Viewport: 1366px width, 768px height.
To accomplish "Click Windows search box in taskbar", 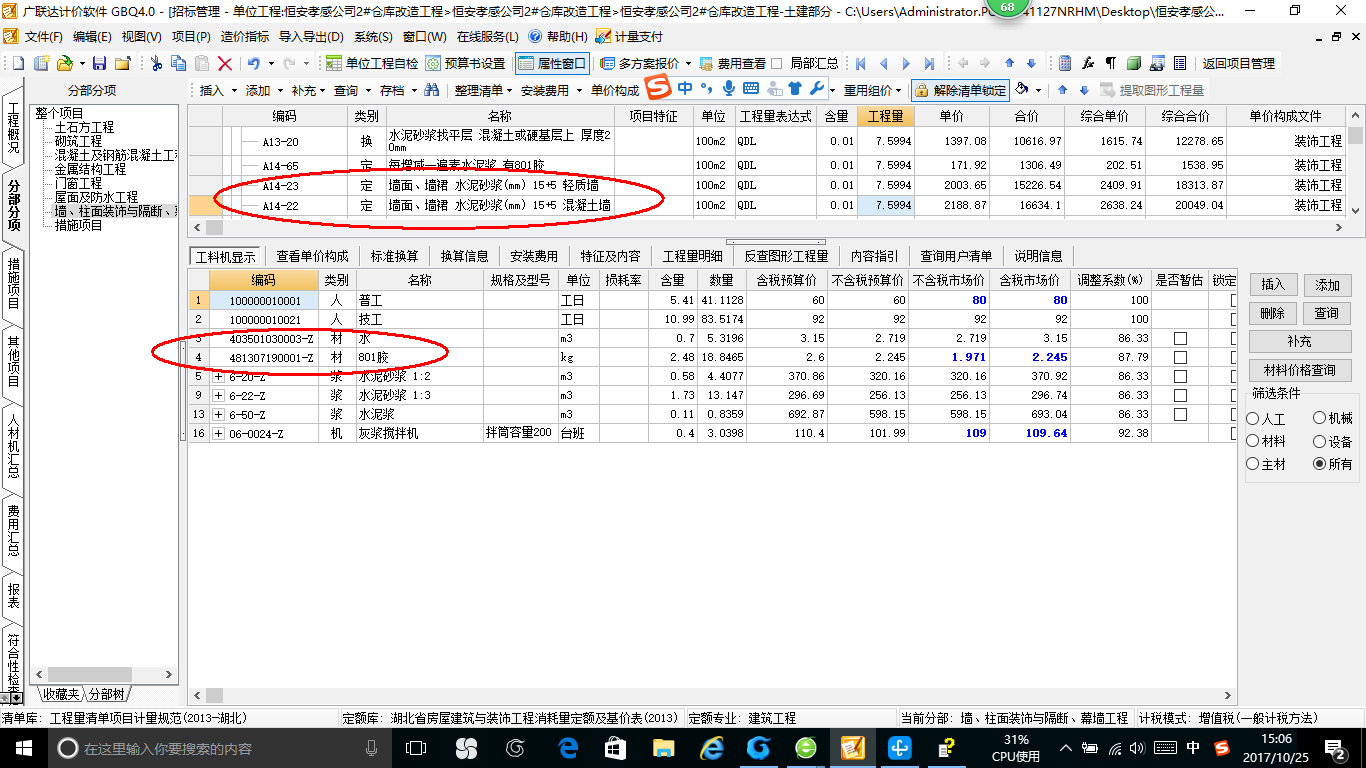I will [x=218, y=747].
